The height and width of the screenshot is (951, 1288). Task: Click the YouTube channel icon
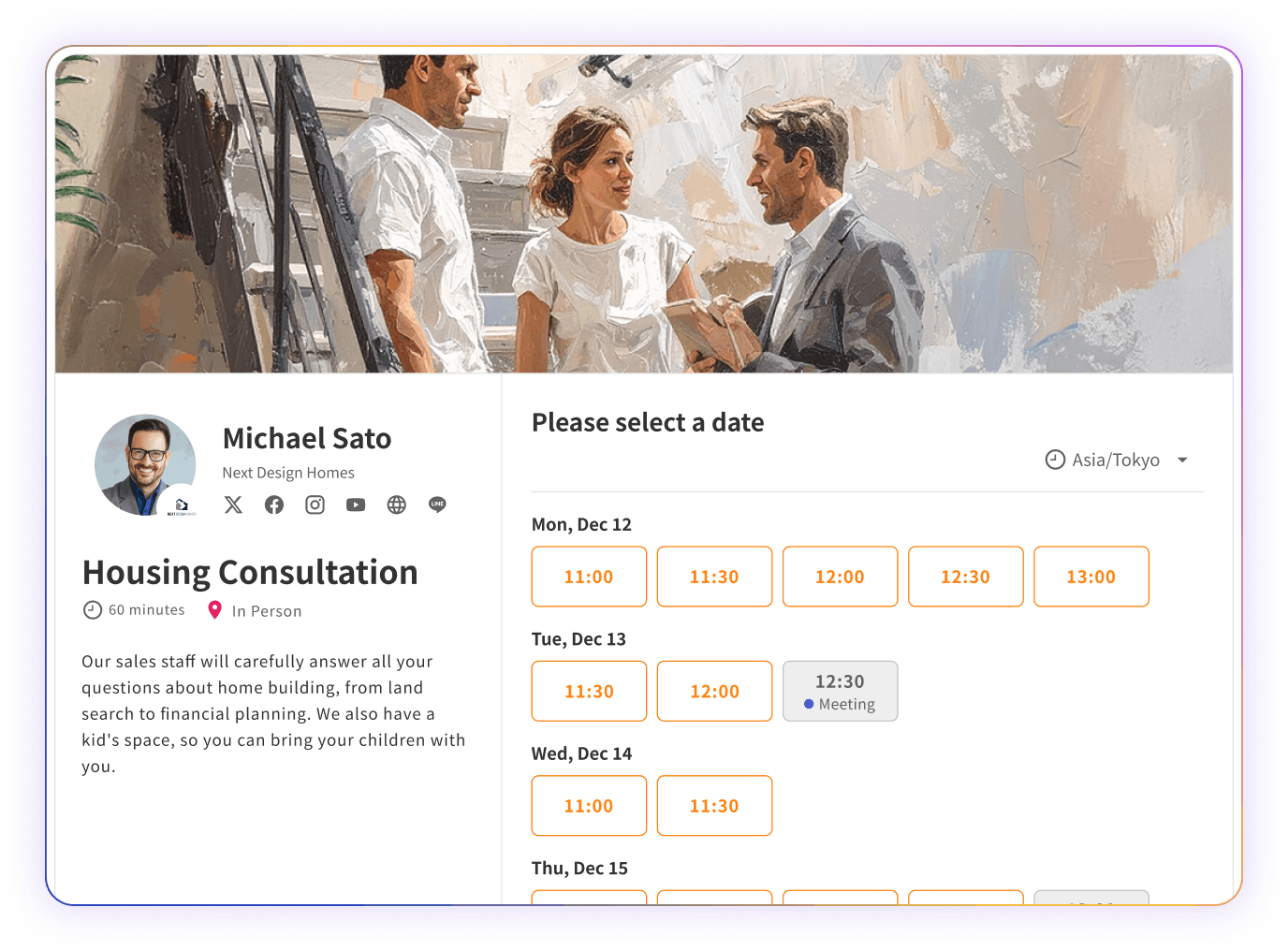click(x=356, y=505)
